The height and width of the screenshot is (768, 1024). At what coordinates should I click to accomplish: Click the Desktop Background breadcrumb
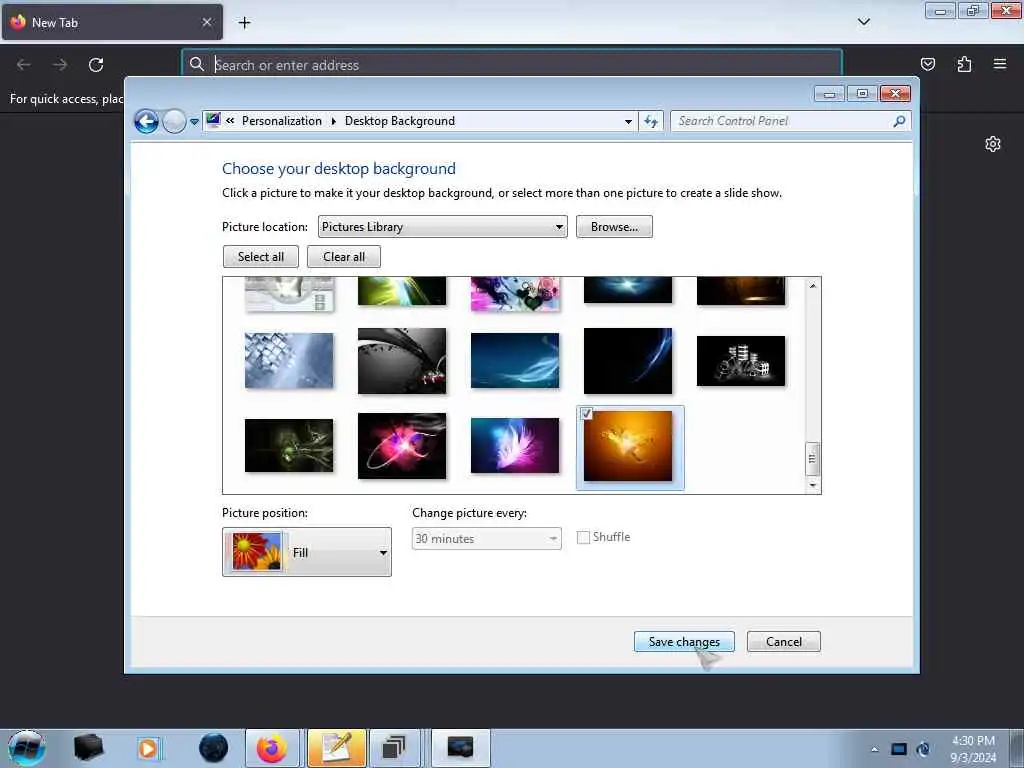400,121
